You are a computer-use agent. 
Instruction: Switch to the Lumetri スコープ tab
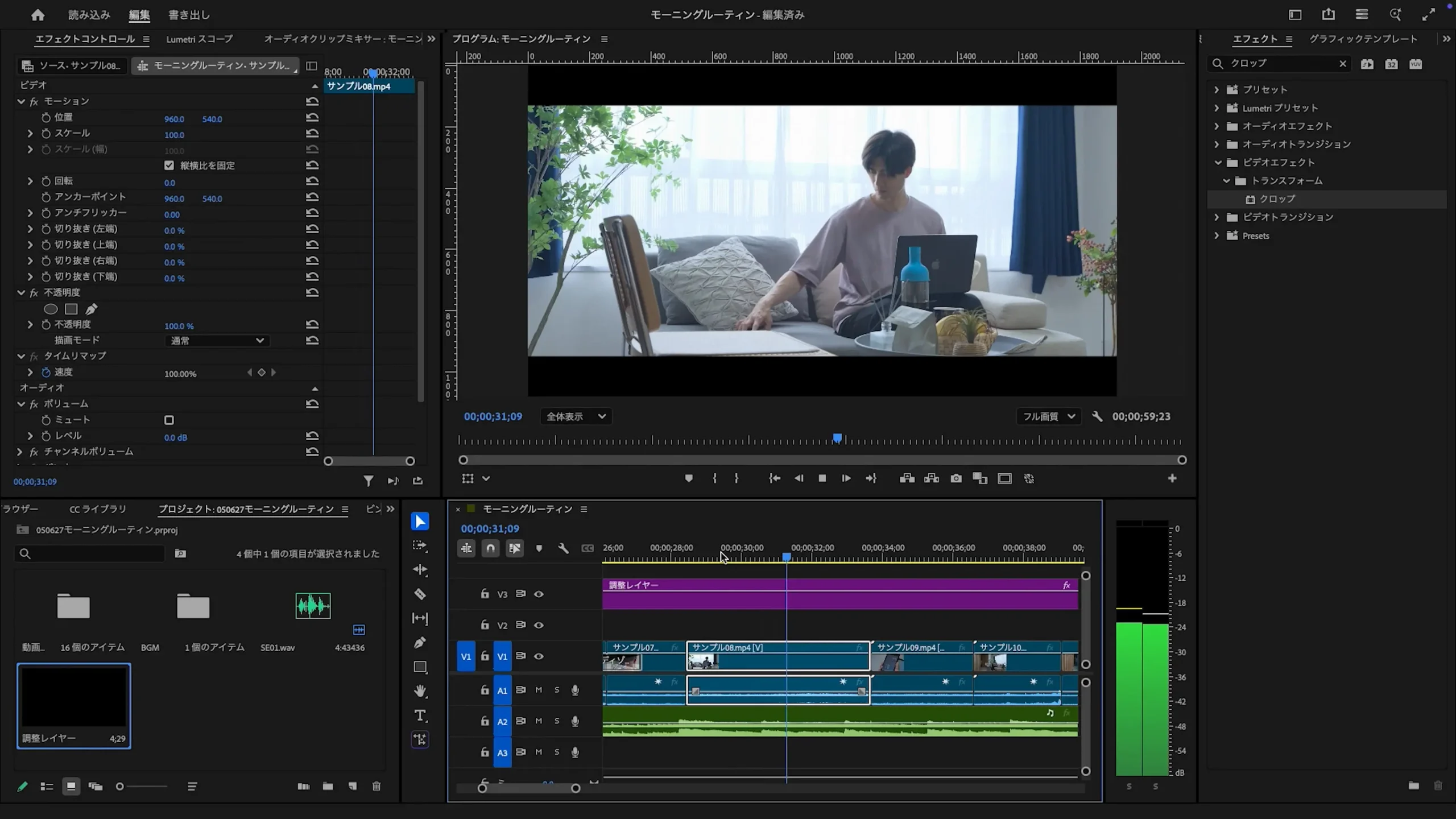point(199,39)
